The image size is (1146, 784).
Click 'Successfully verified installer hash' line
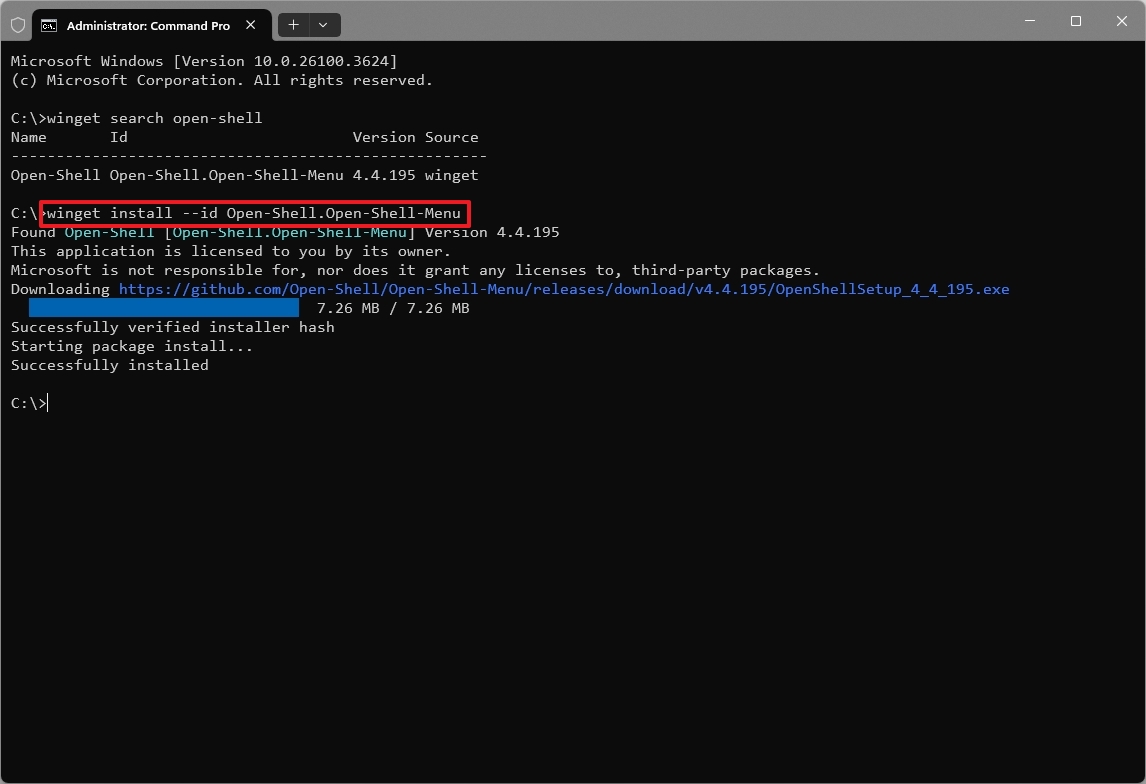[172, 327]
